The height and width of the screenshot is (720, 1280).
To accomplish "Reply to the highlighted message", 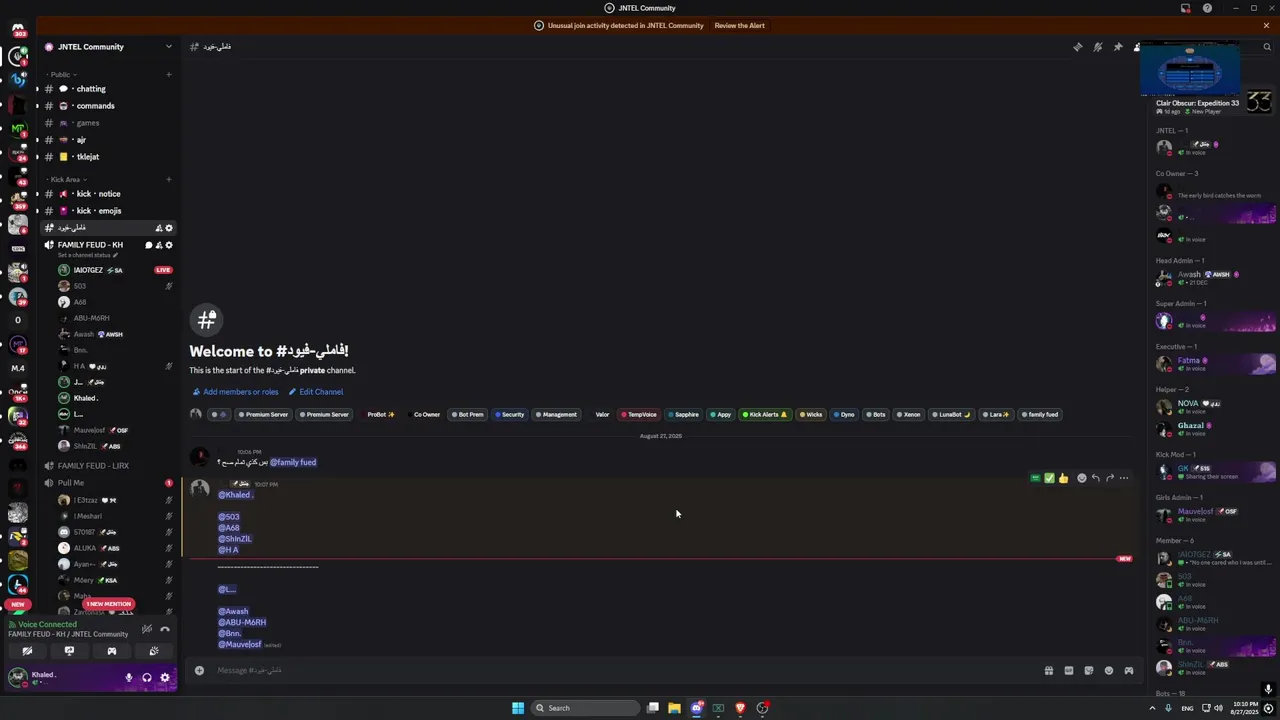I will 1095,478.
